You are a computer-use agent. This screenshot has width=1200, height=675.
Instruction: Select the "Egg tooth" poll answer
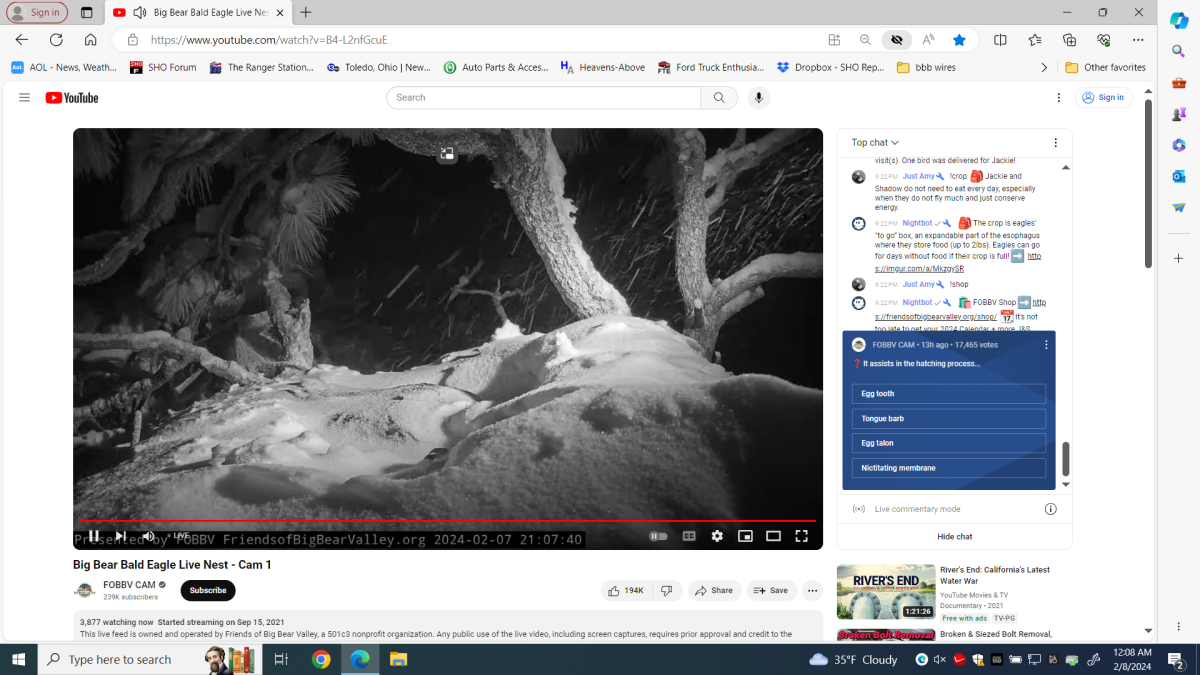click(x=948, y=394)
